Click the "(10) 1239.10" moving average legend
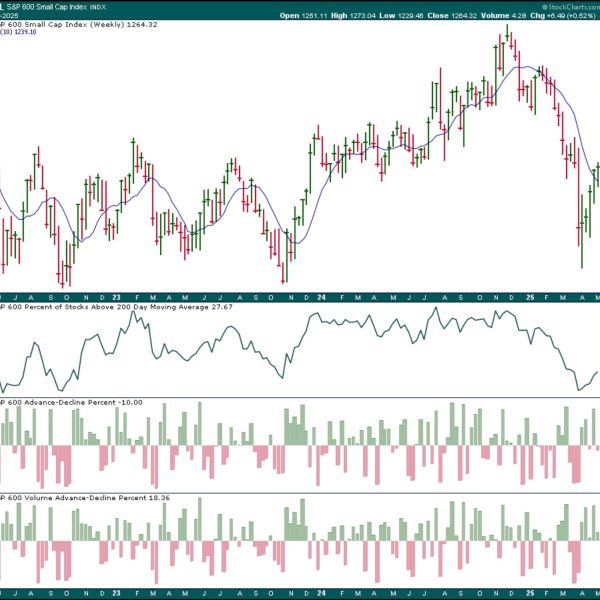 point(18,32)
